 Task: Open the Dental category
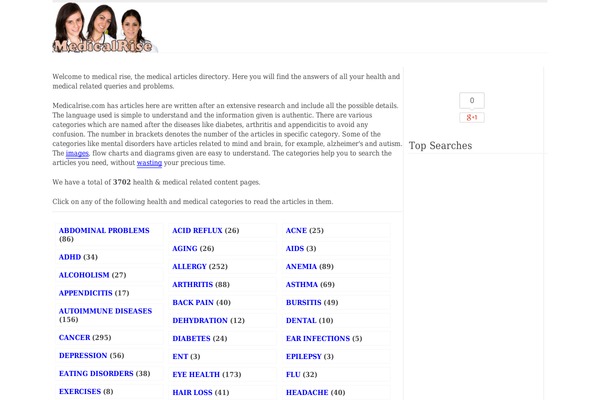click(301, 321)
